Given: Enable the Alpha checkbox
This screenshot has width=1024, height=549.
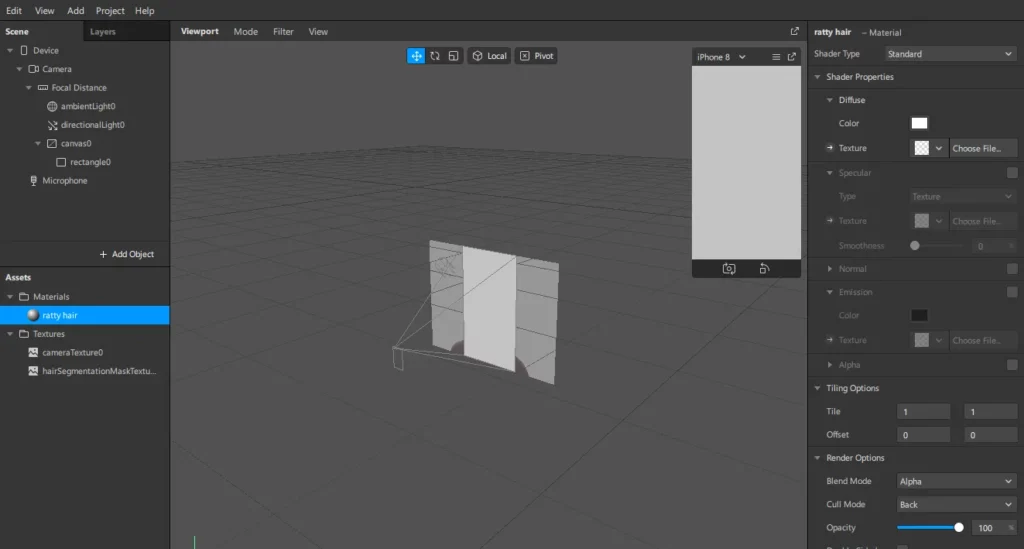Looking at the screenshot, I should pos(1012,365).
